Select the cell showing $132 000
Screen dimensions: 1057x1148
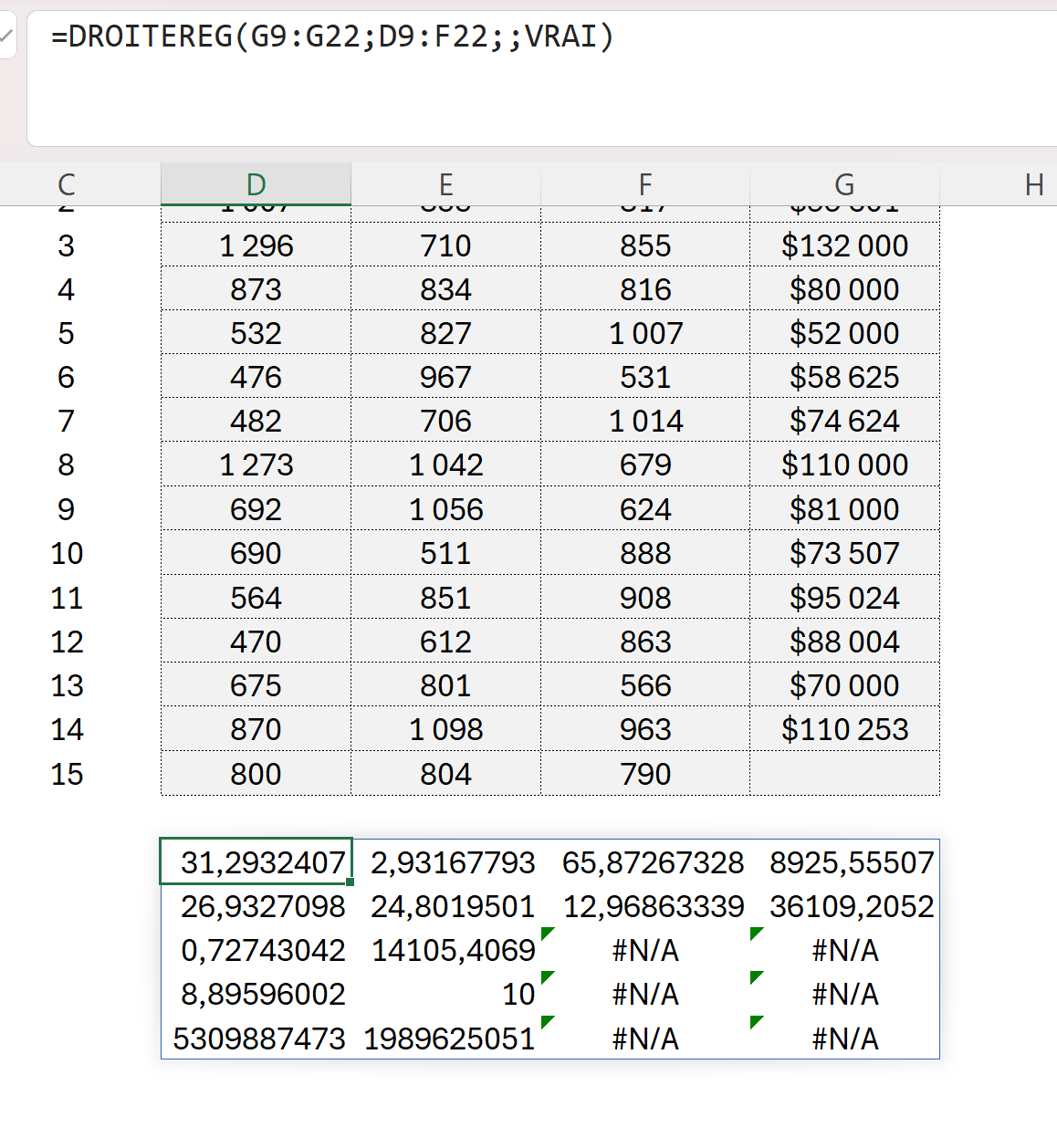point(844,245)
